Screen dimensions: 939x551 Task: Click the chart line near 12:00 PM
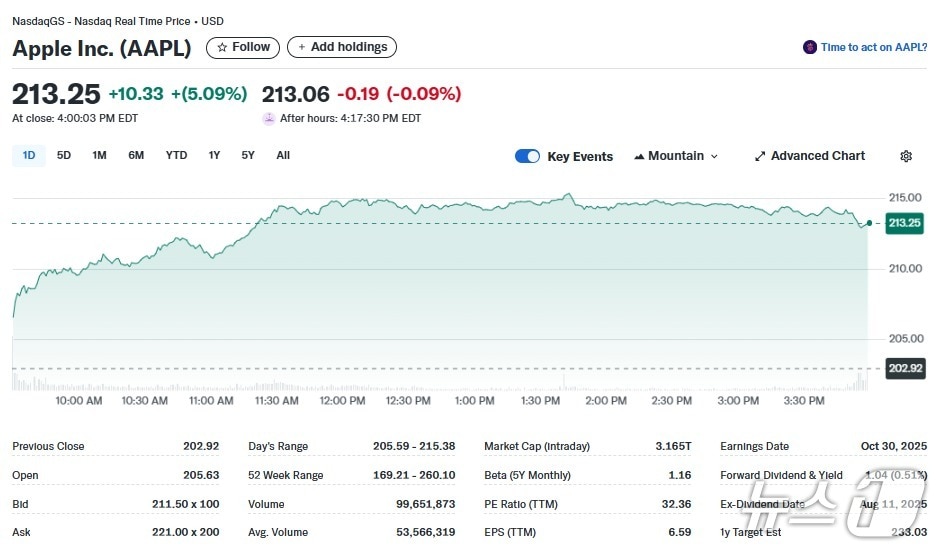(x=342, y=202)
